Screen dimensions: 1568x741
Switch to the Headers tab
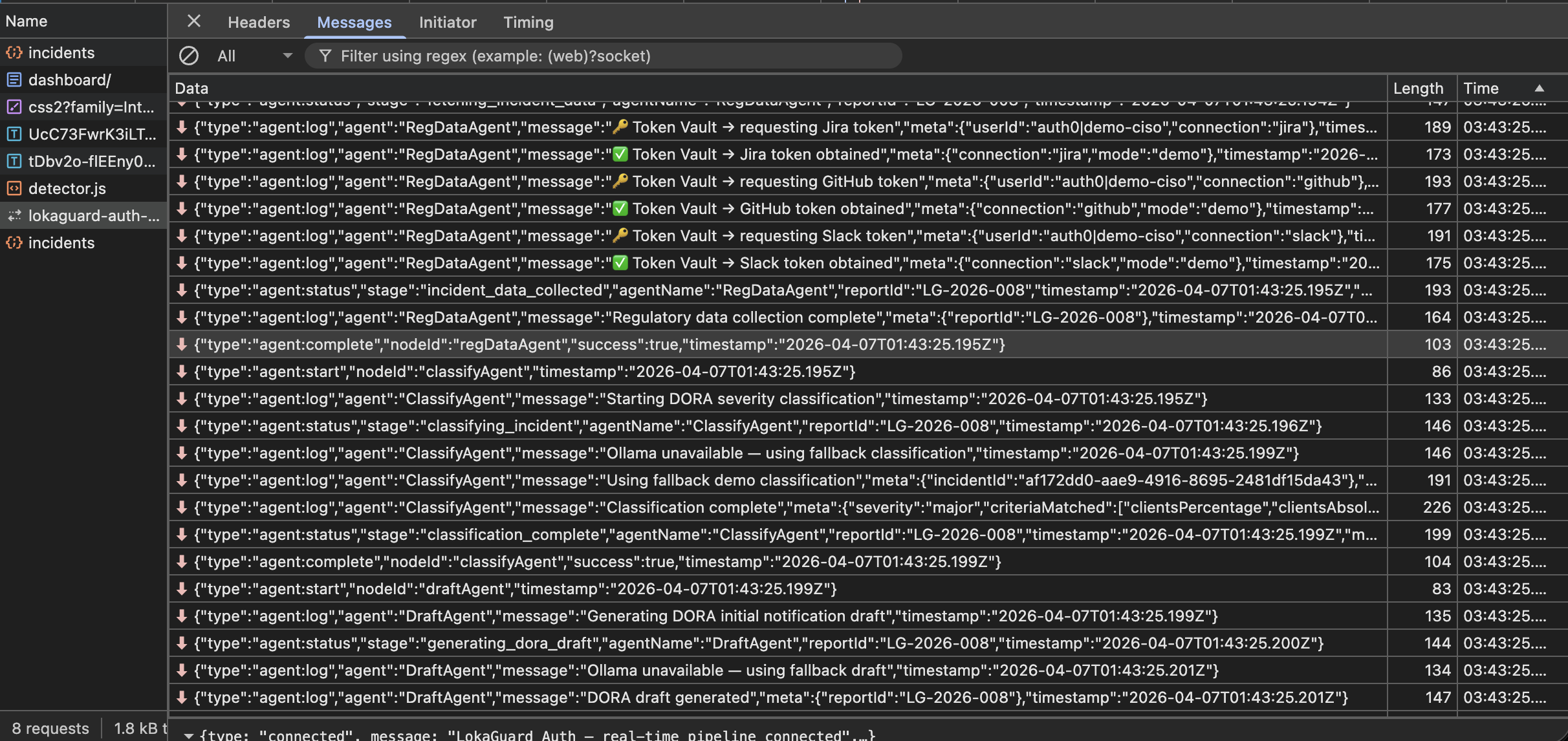tap(259, 23)
